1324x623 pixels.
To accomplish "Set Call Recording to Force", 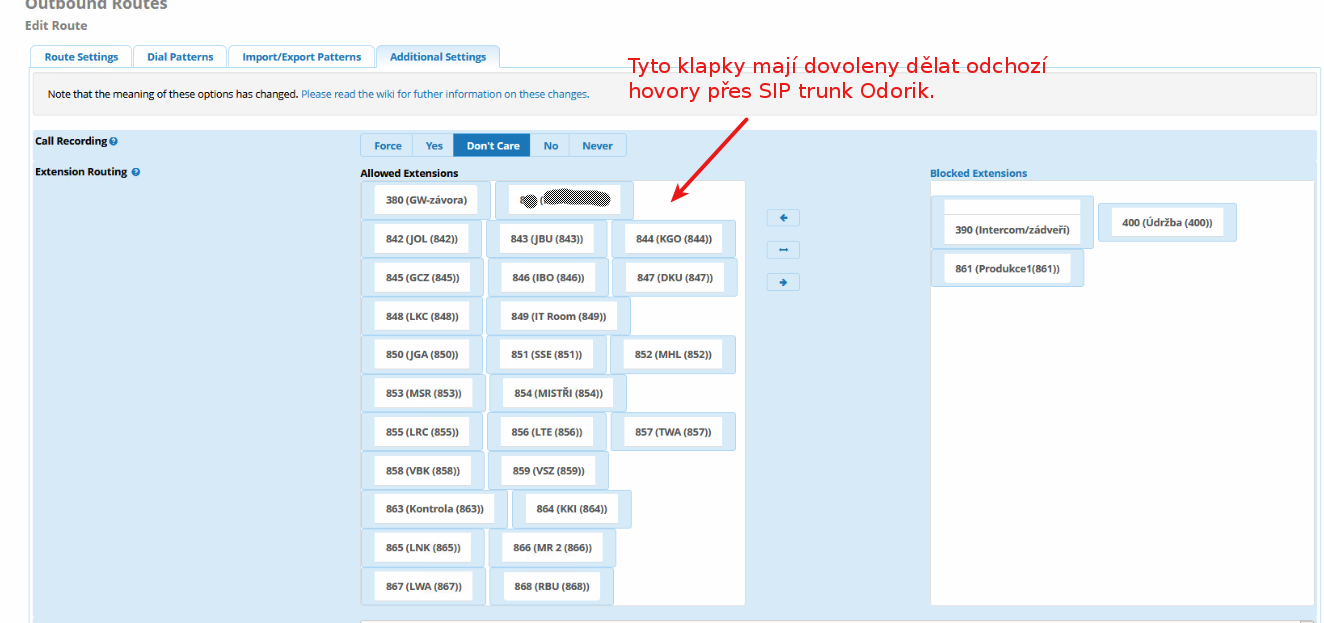I will tap(387, 146).
